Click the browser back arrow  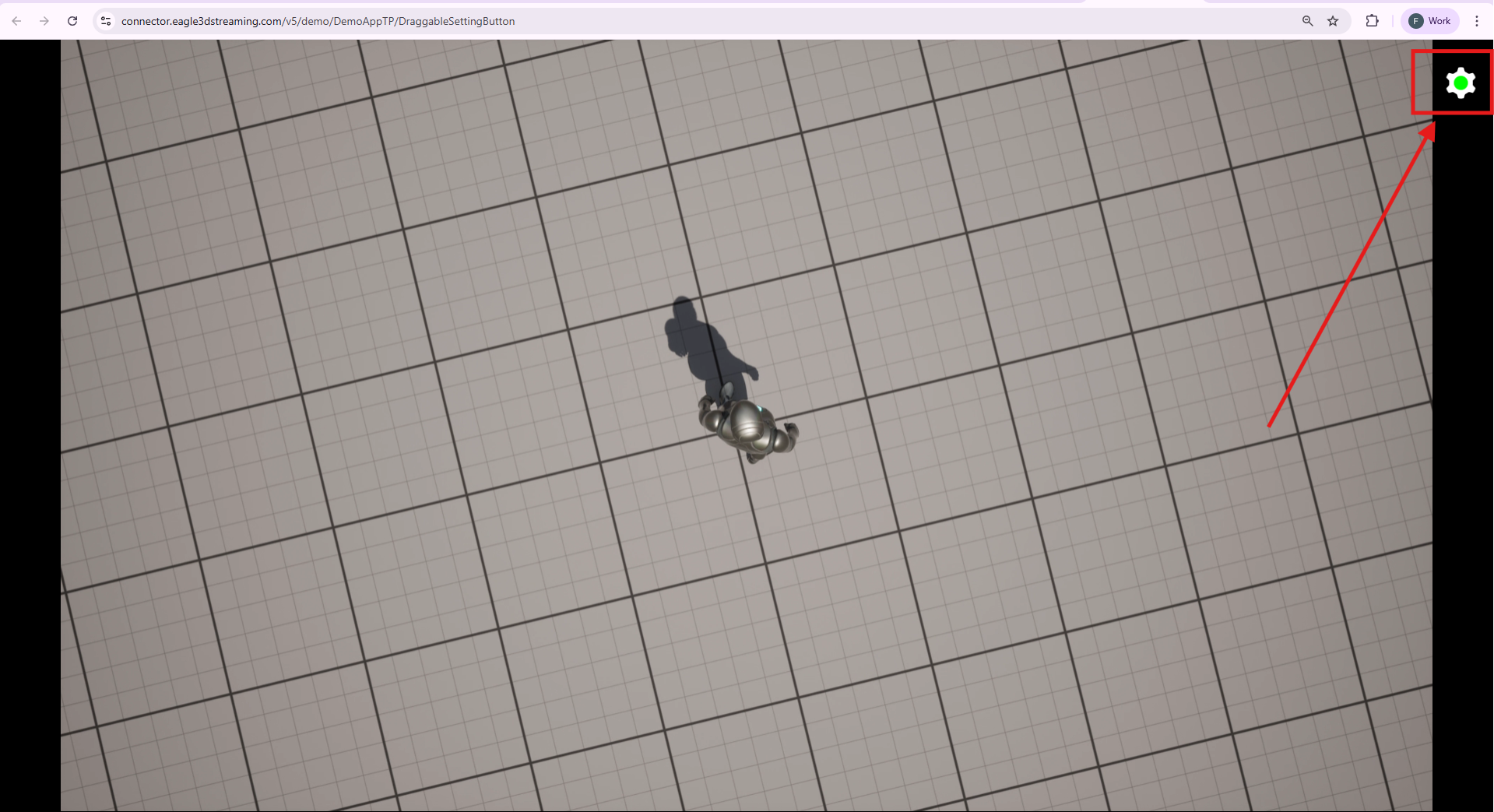click(16, 21)
